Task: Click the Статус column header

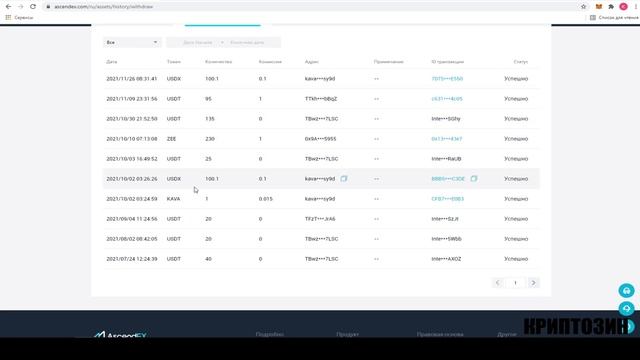Action: pos(520,62)
